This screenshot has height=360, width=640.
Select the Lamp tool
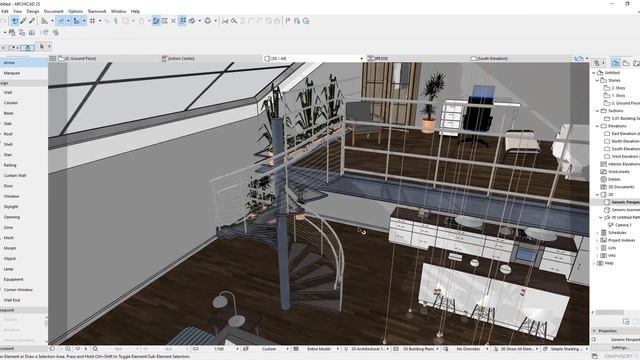[x=9, y=269]
